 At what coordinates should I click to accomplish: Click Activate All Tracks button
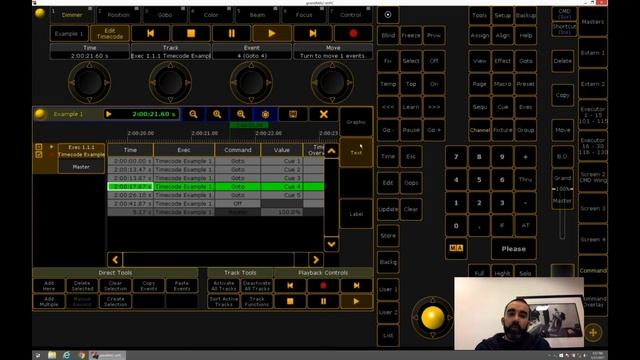tap(224, 285)
